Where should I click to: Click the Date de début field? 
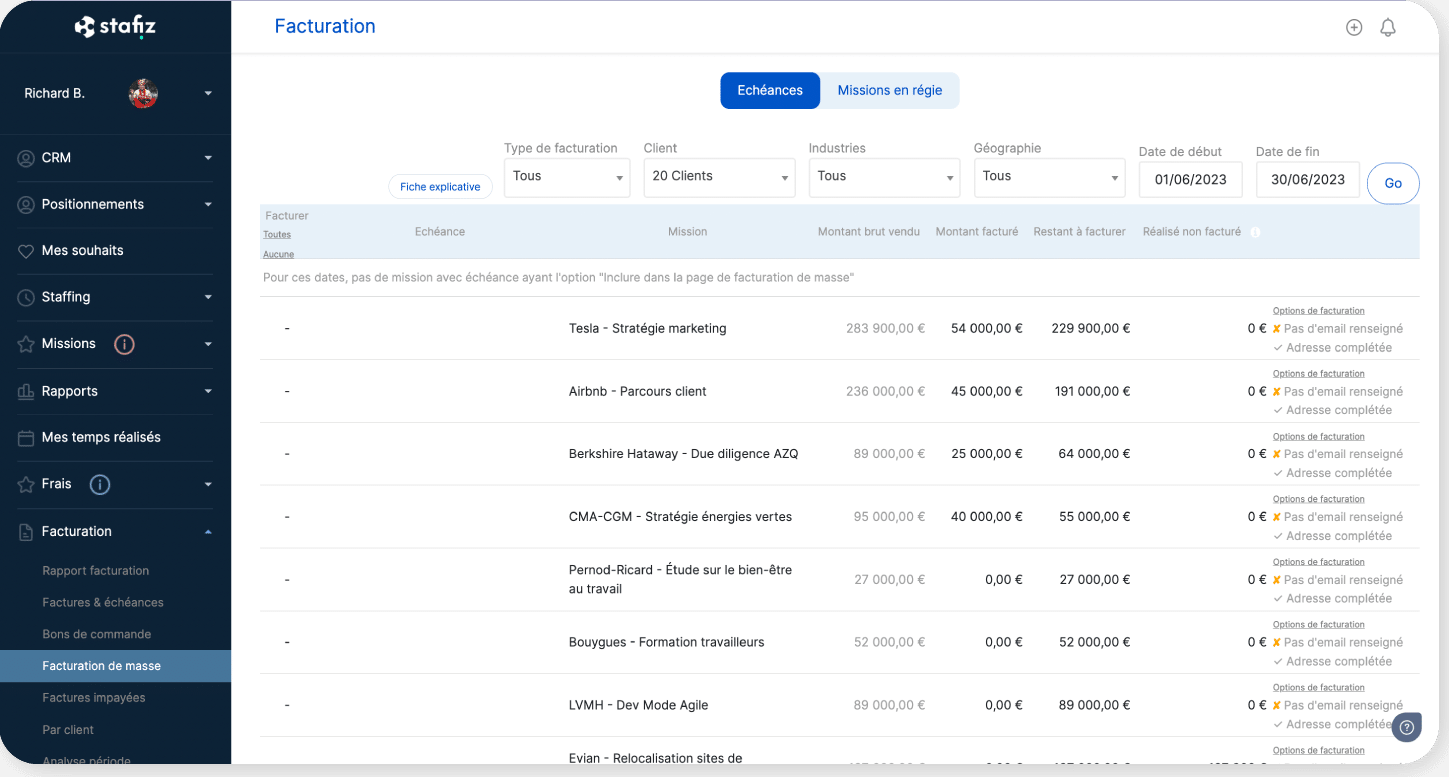point(1190,180)
